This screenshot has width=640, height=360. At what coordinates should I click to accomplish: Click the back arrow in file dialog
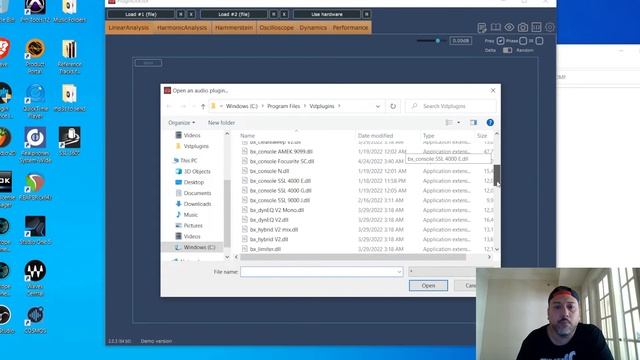click(x=169, y=106)
